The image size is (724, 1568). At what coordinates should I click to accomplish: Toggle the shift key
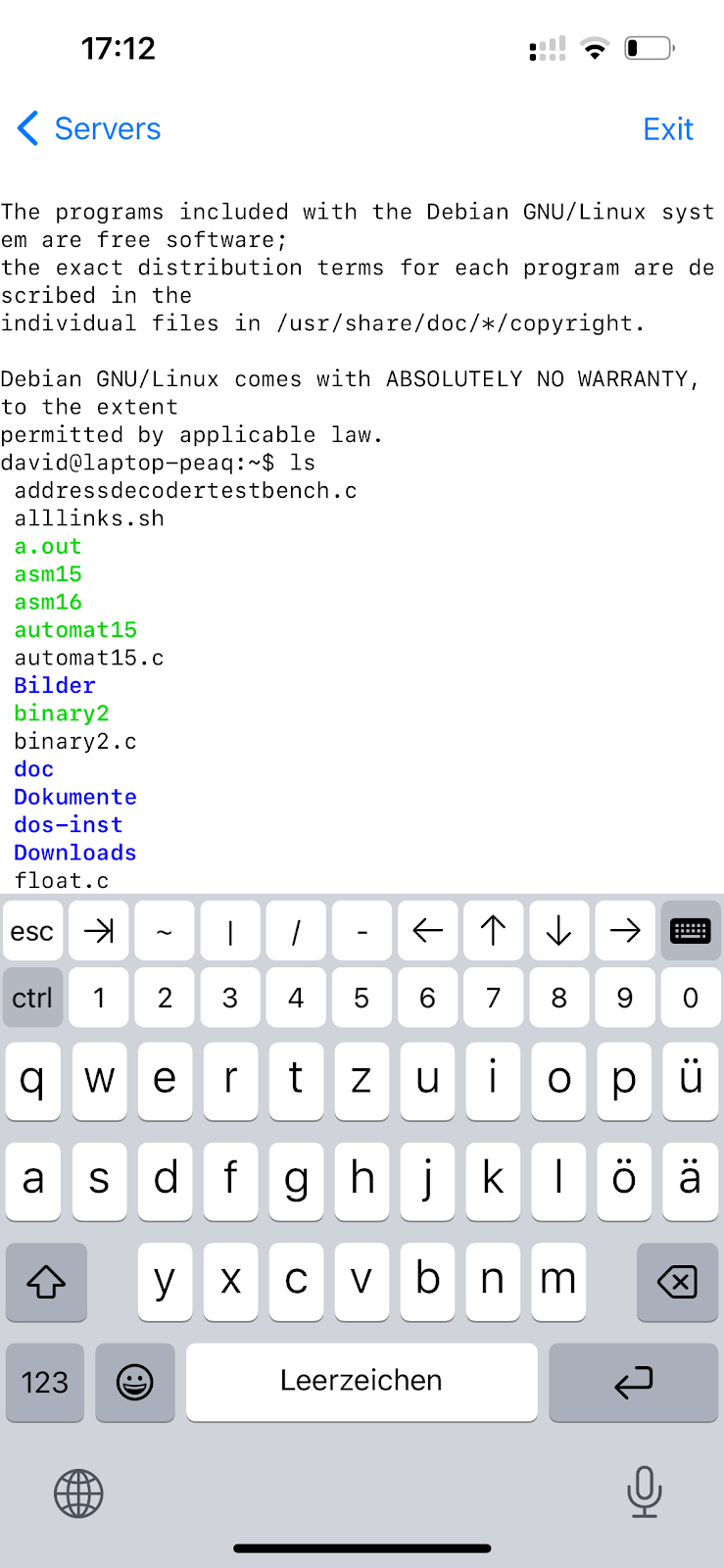(x=46, y=1282)
